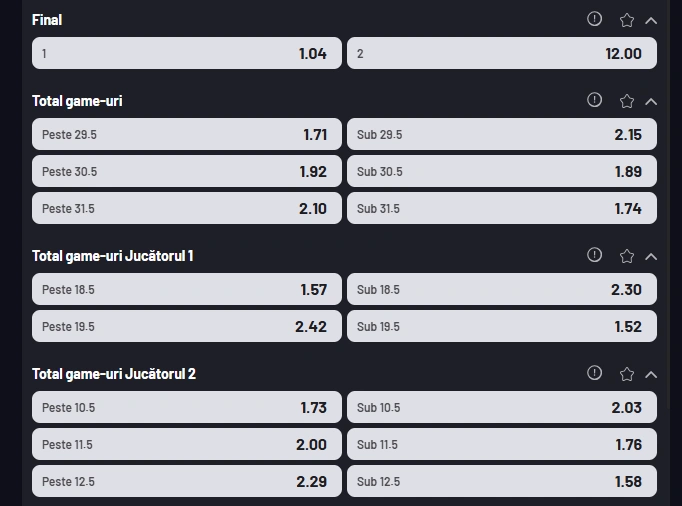
Task: Collapse Total game-uri Jucătorul 2 section
Action: point(651,374)
